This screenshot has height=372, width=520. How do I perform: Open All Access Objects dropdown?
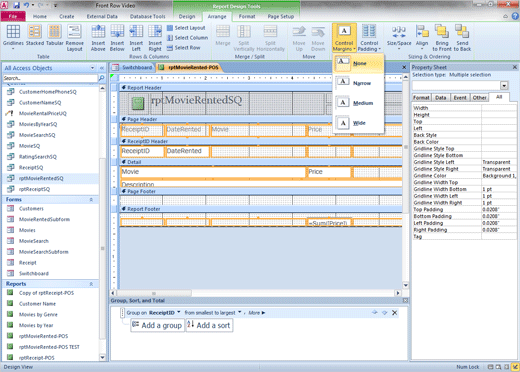tap(93, 68)
